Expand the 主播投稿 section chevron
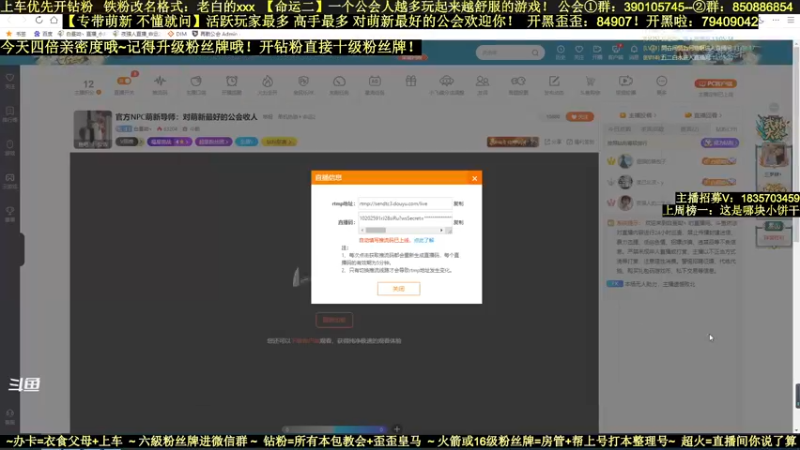Screen dimensions: 800x450 pyautogui.click(x=655, y=115)
